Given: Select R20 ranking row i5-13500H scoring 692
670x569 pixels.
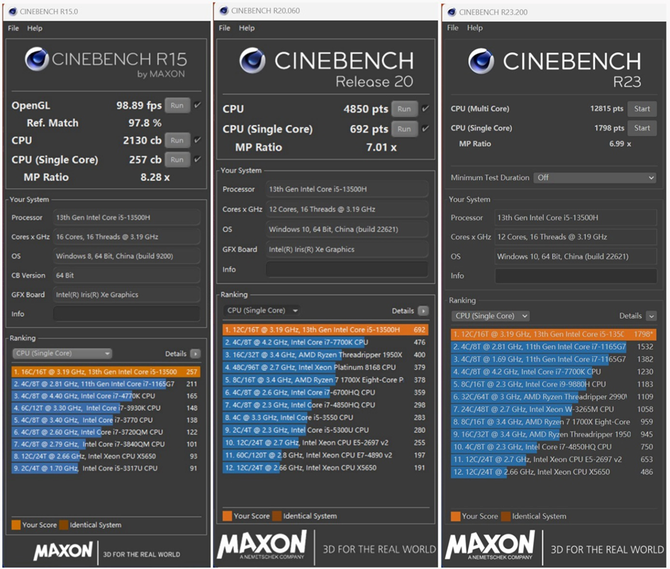Looking at the screenshot, I should [325, 330].
